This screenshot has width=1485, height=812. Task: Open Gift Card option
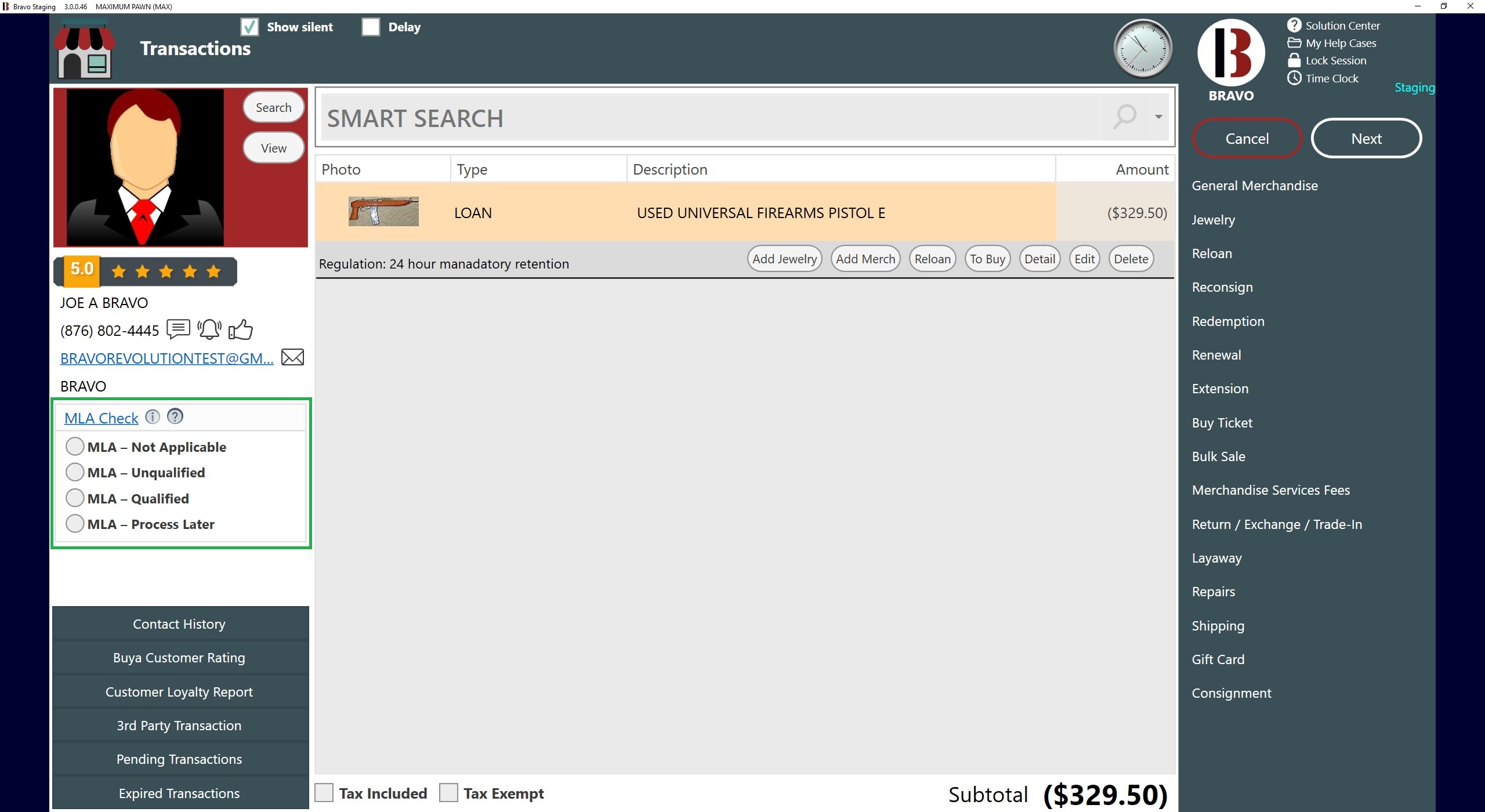[1218, 659]
